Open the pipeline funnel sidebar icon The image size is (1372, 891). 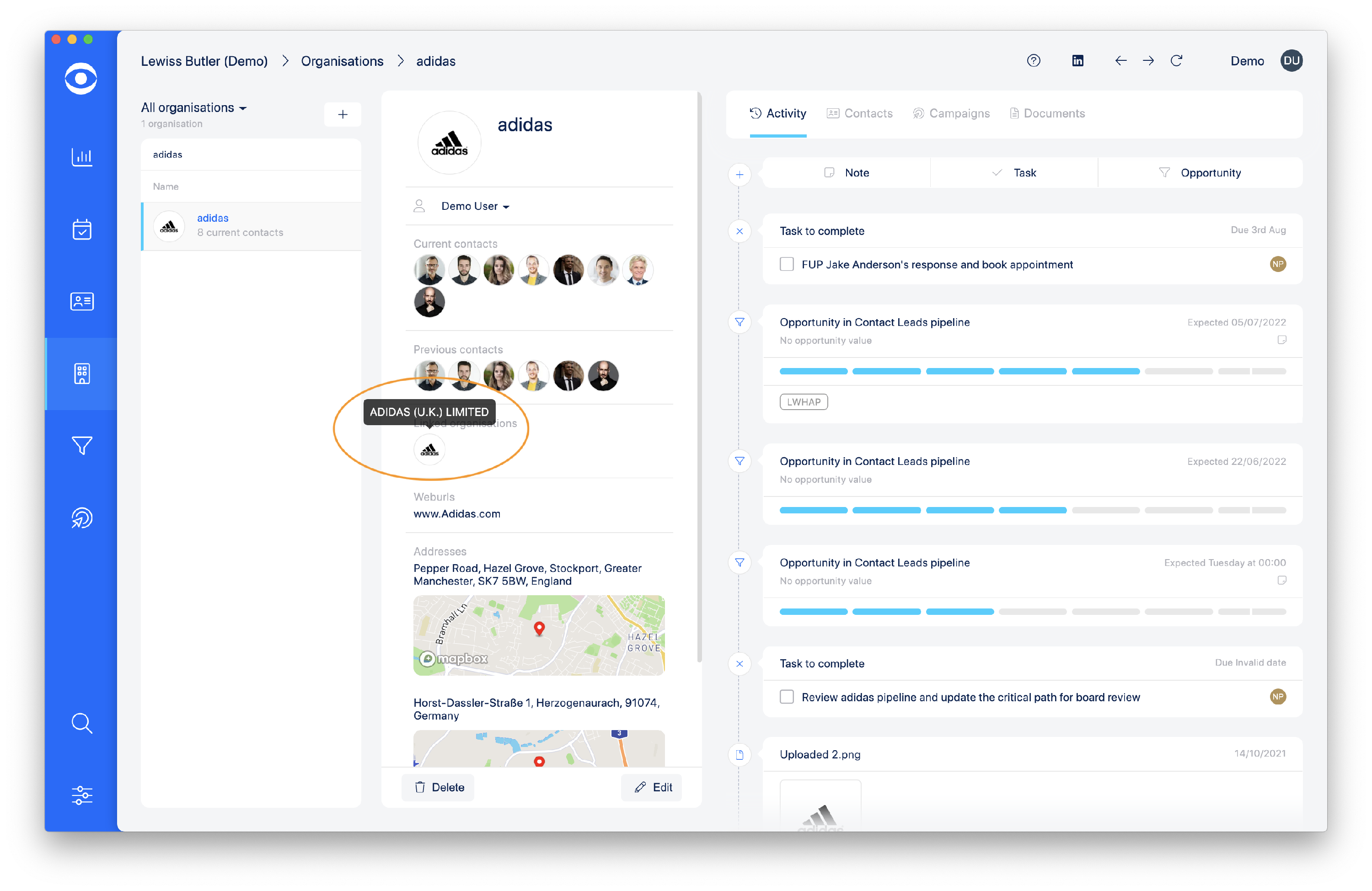pyautogui.click(x=81, y=445)
